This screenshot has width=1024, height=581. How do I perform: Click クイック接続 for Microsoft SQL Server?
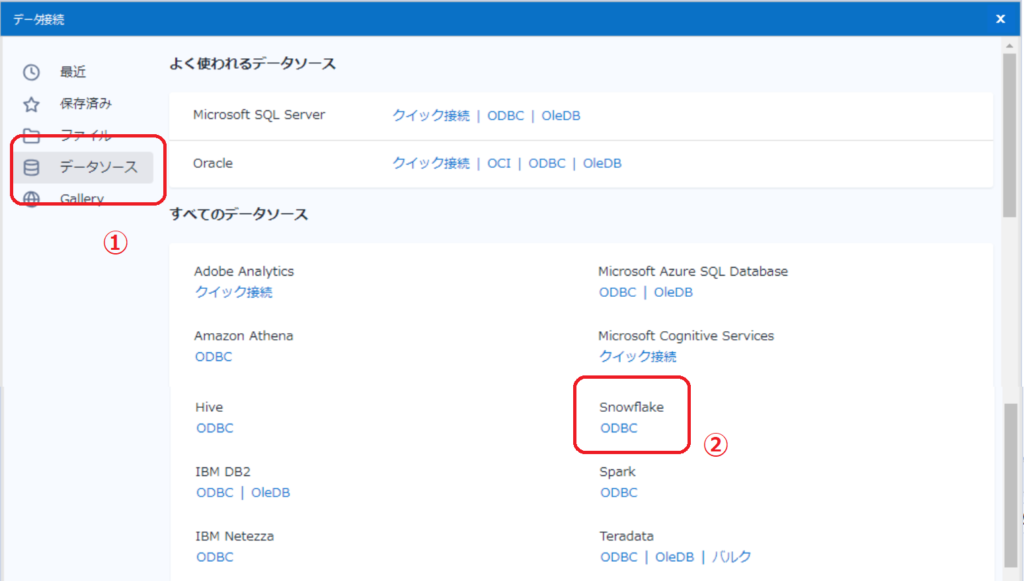[x=431, y=116]
